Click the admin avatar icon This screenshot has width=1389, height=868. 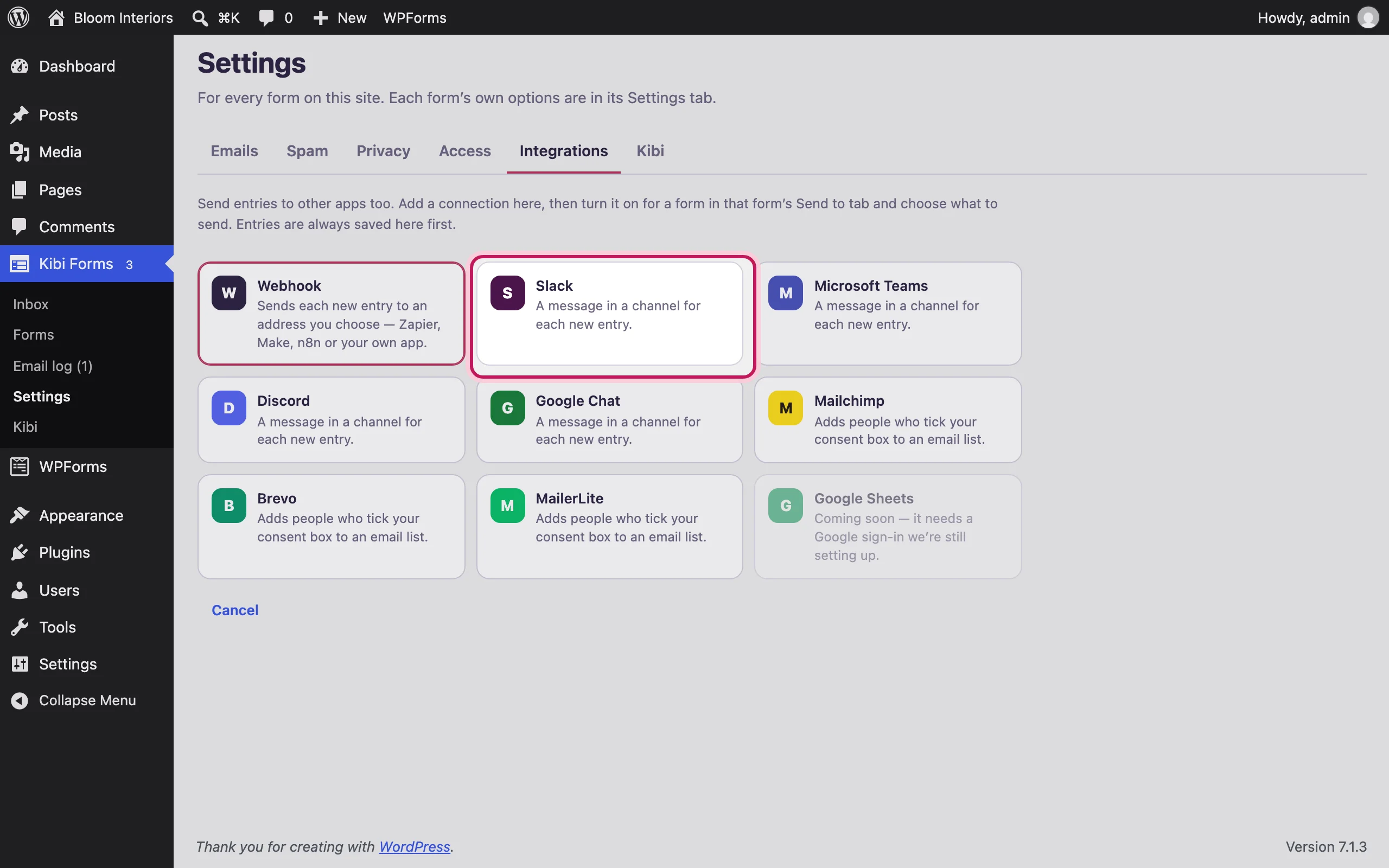(x=1368, y=17)
